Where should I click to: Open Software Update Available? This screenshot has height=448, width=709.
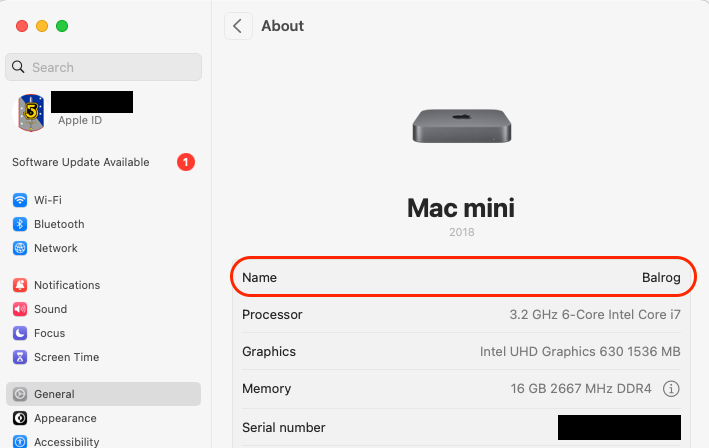point(80,162)
